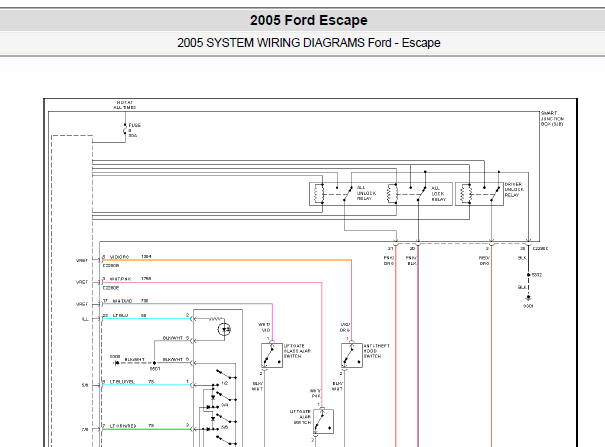
Task: Click the 'ANTI-THEFT HOOD SWITCH' label
Action: point(377,351)
